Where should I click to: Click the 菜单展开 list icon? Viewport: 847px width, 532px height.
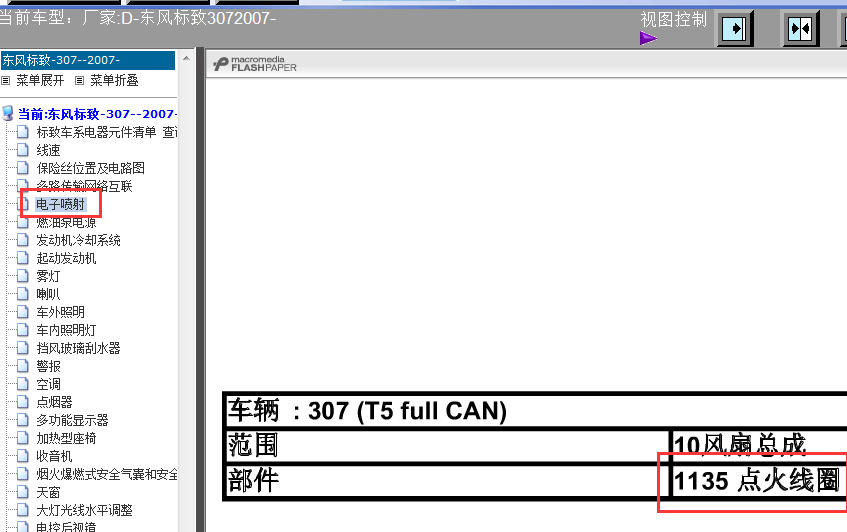5,80
